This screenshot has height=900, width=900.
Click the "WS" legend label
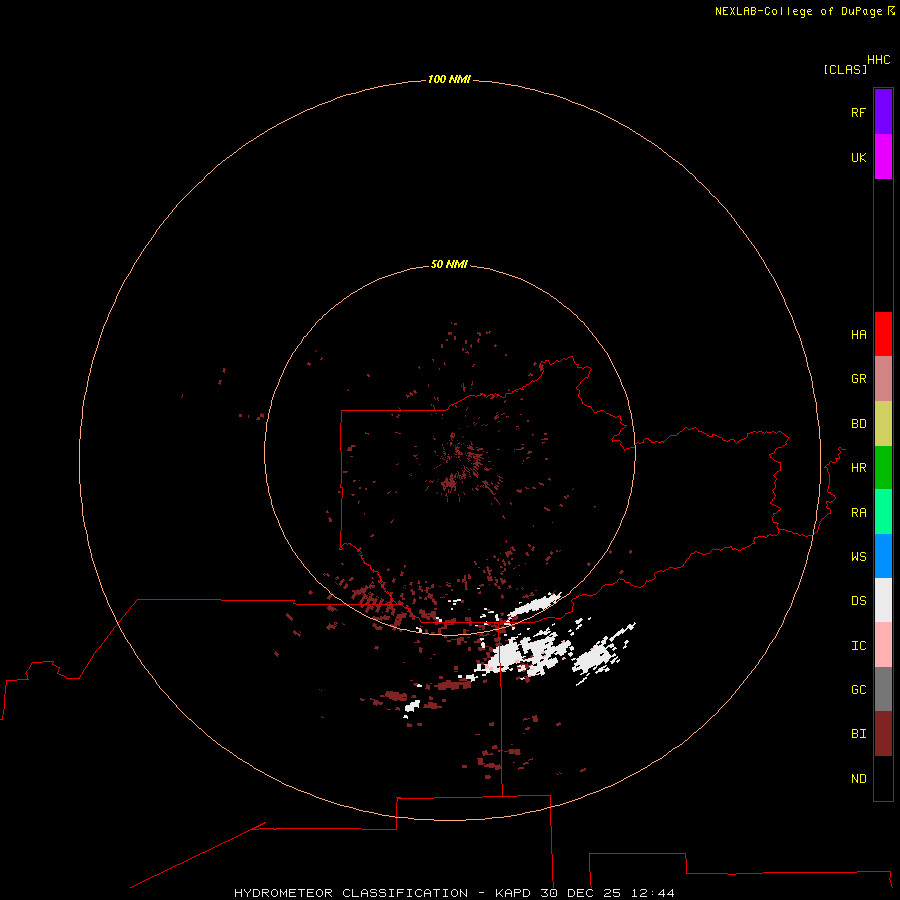(859, 556)
